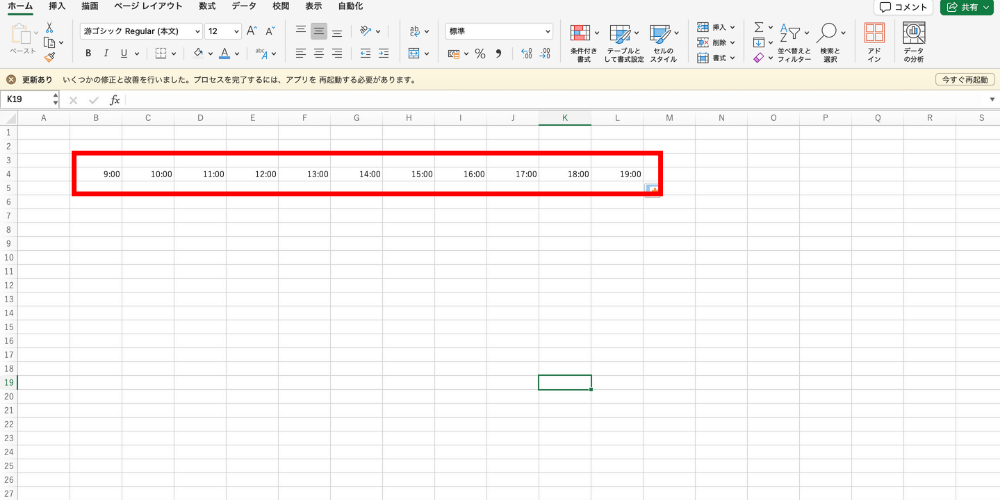Open Sort & Filter (並べ替えとフィルター)
Image resolution: width=1000 pixels, height=500 pixels.
coord(794,43)
